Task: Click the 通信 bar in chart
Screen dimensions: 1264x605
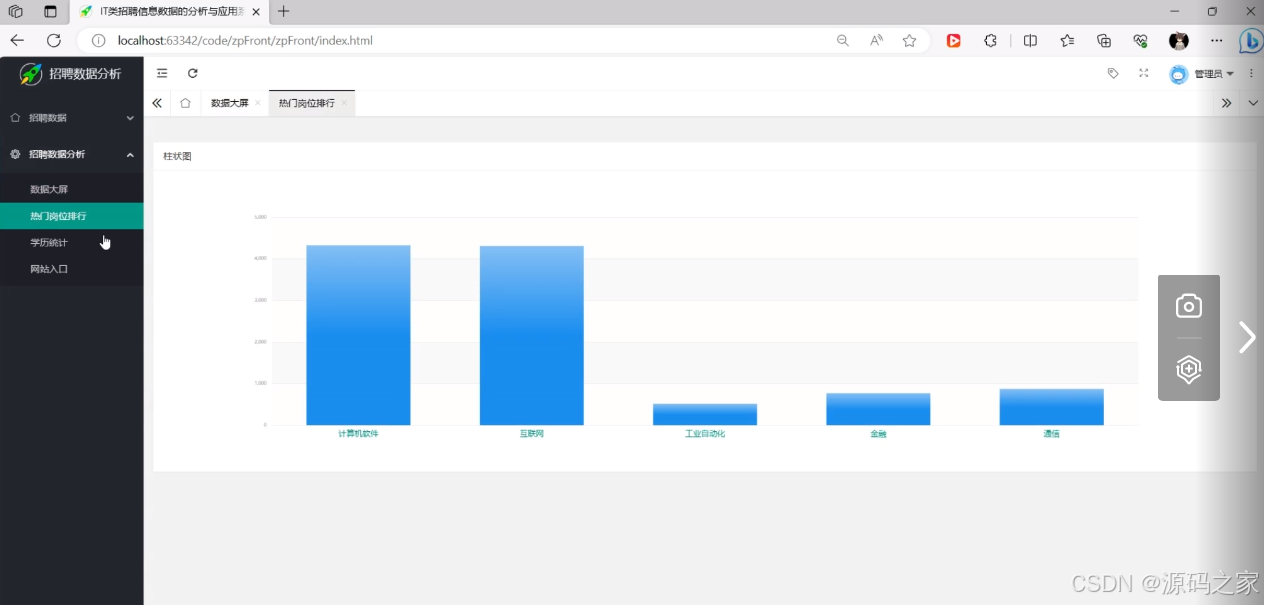Action: coord(1051,407)
